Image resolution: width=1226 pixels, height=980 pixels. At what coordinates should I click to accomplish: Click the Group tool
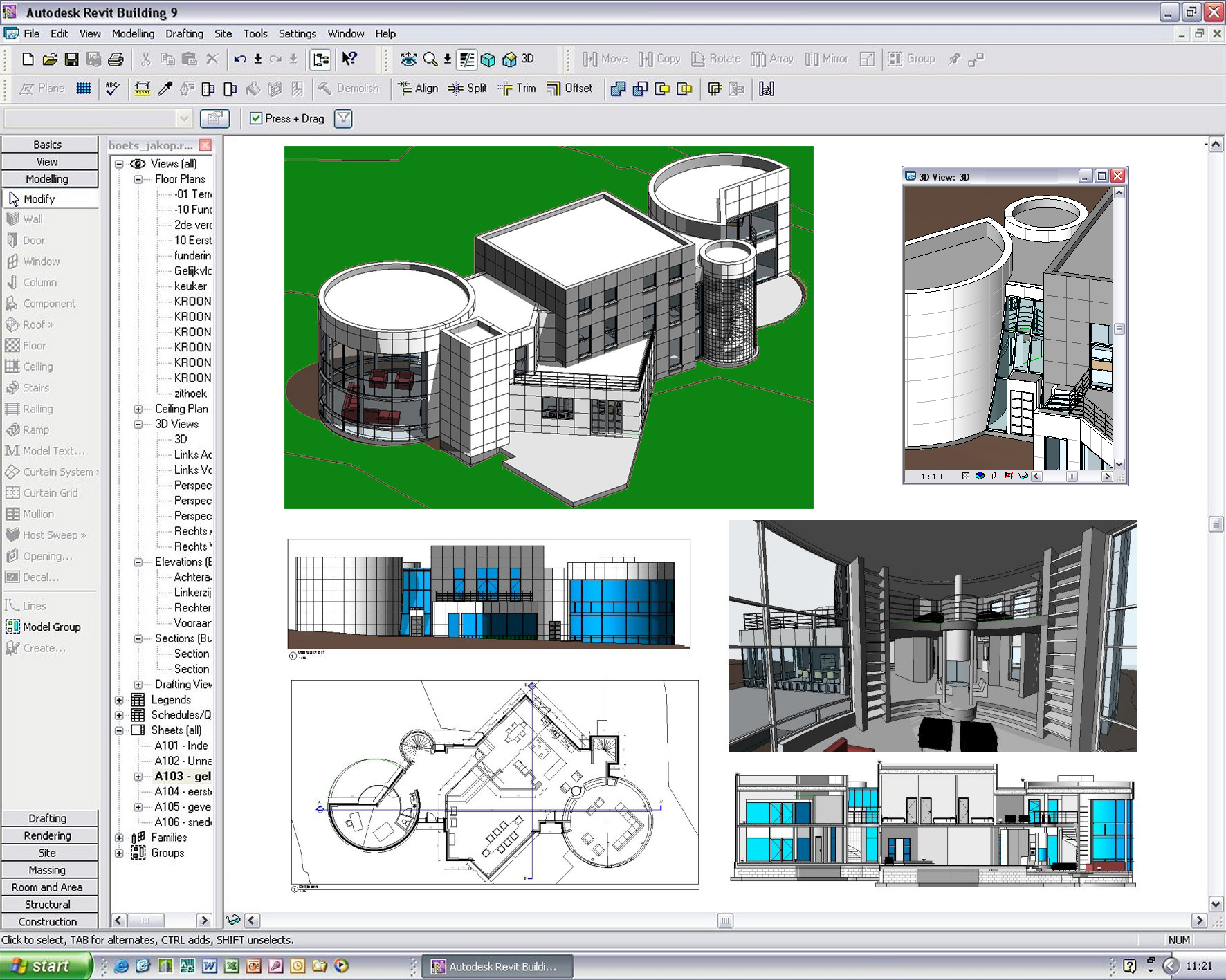[x=911, y=59]
